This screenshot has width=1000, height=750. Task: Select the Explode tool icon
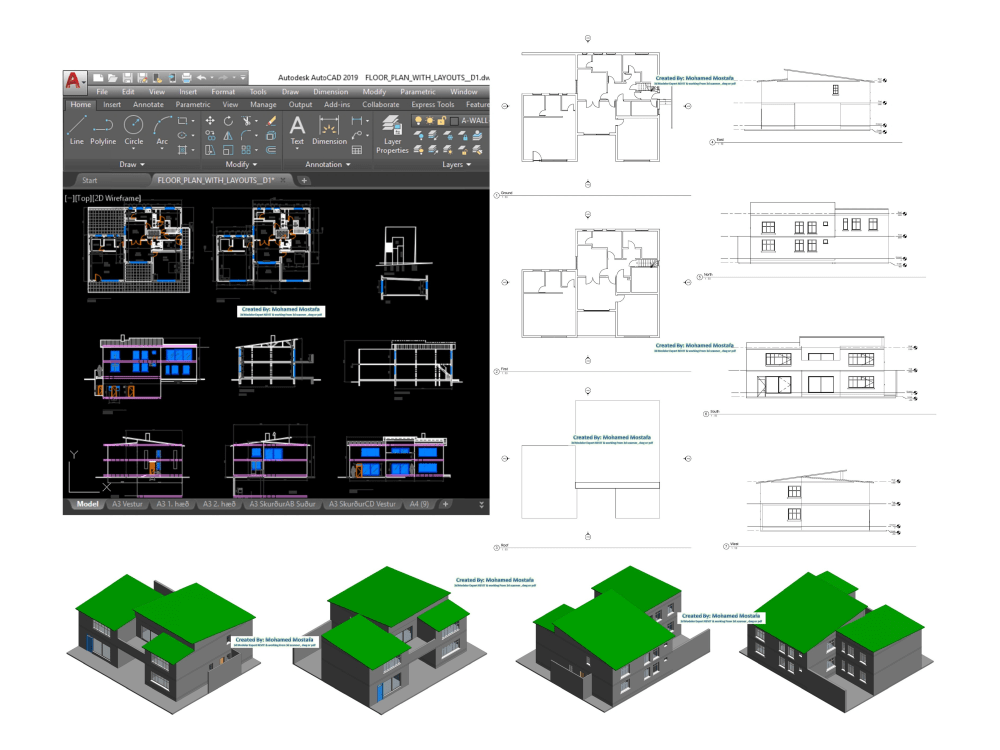pyautogui.click(x=271, y=135)
